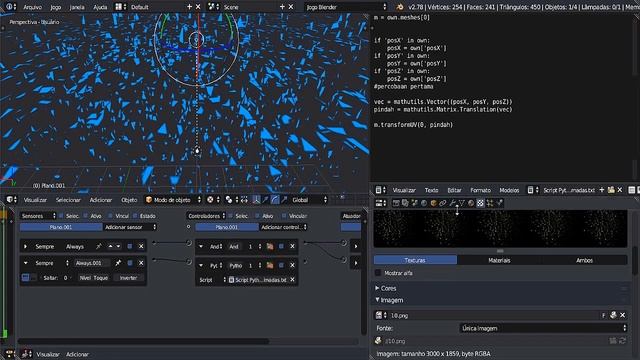Toggle the Nível button on the sensor
This screenshot has height=360, width=640.
(x=85, y=278)
